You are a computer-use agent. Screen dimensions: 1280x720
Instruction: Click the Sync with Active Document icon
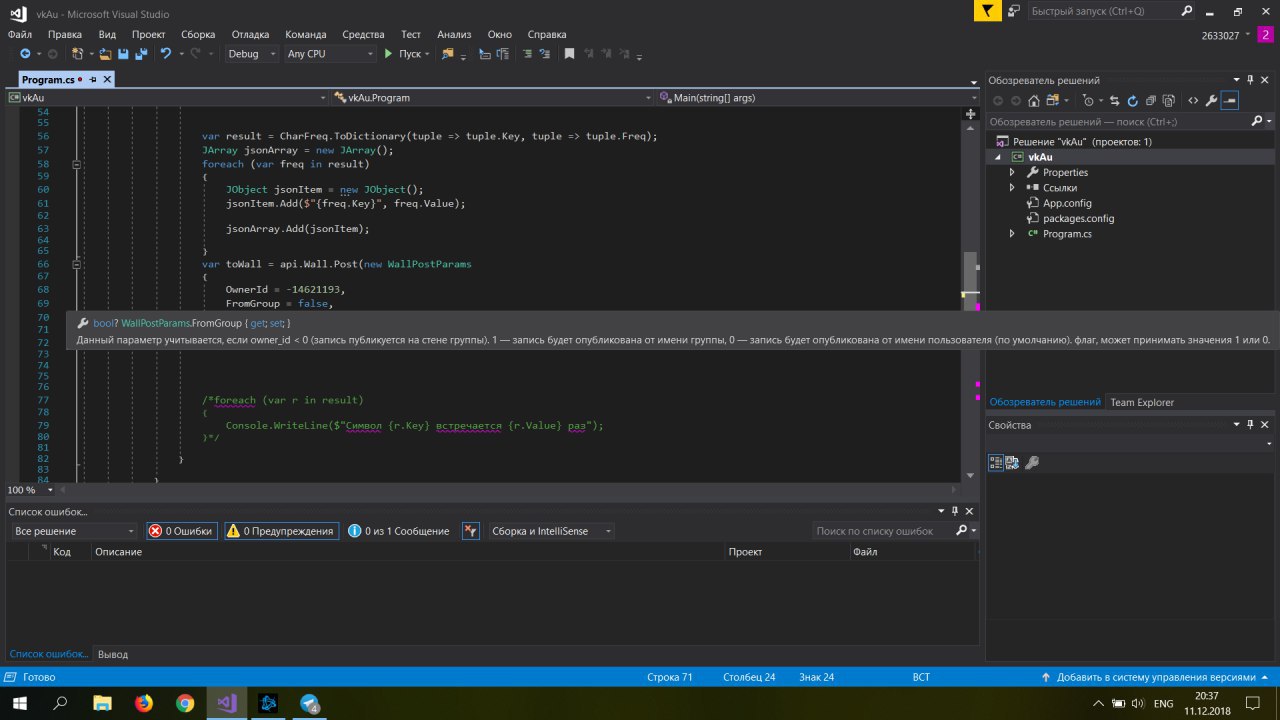1114,100
